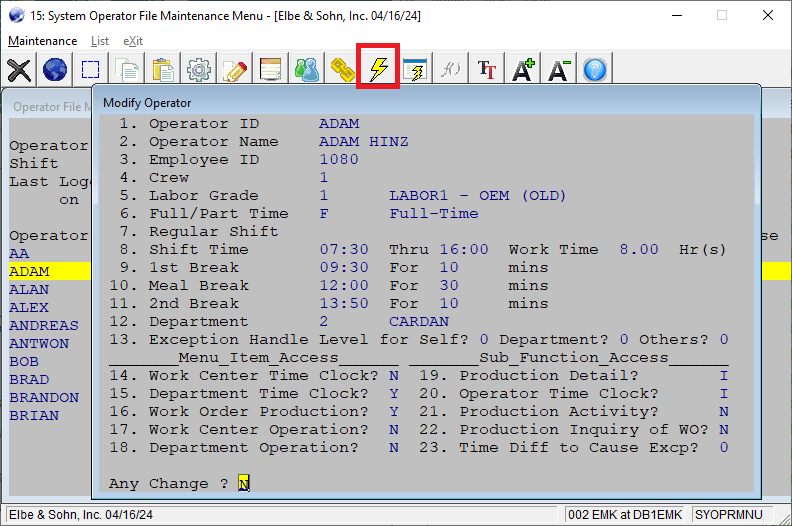Viewport: 792px width, 526px height.
Task: Click the status bar text 002 EMK at DB1EMK
Action: (625, 515)
